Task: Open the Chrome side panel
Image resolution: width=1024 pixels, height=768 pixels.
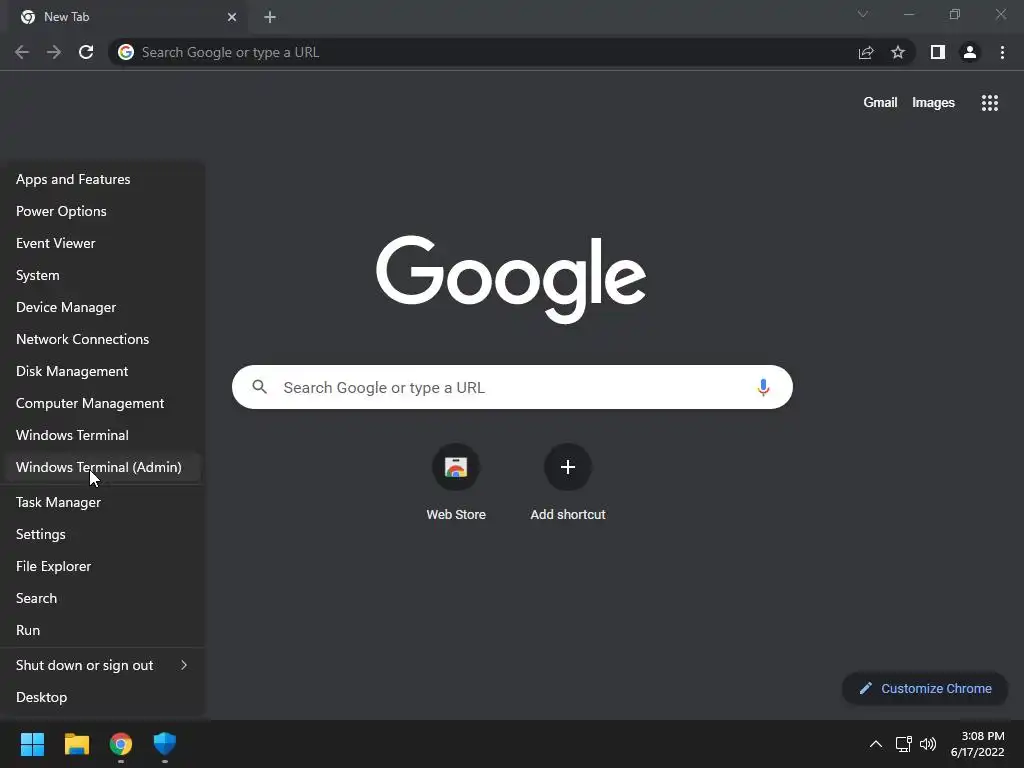Action: click(938, 52)
